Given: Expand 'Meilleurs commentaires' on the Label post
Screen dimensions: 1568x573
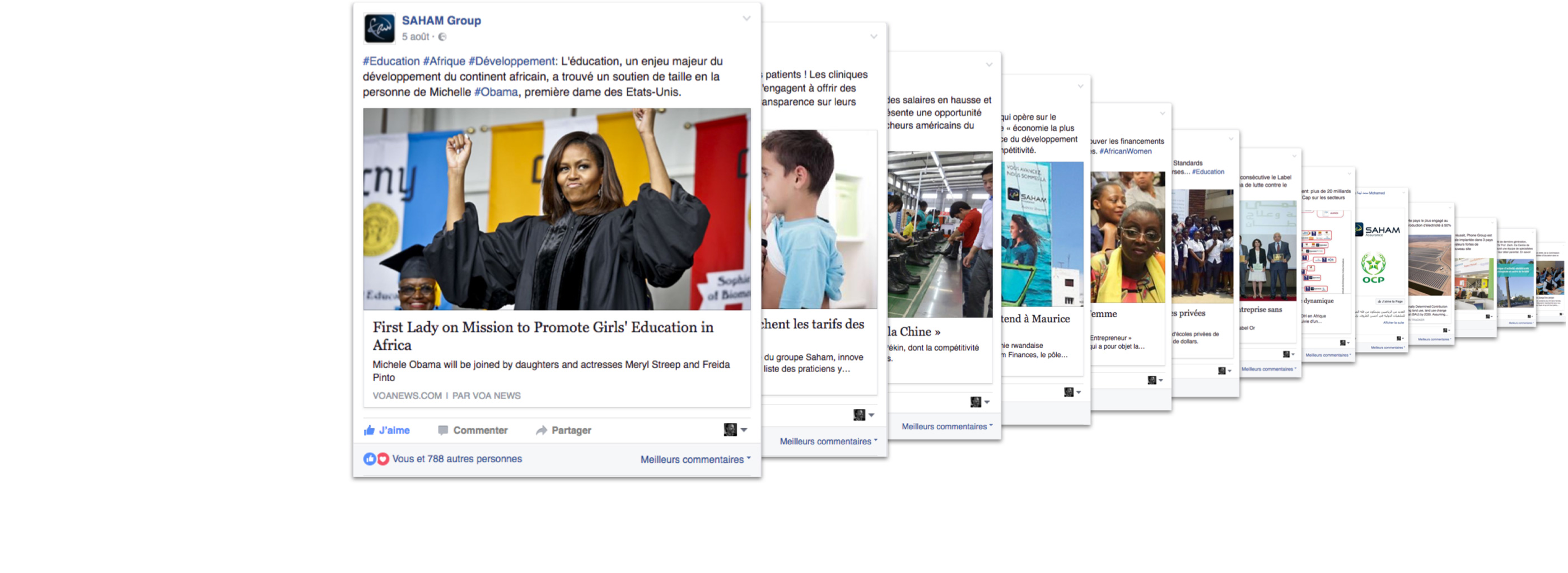Looking at the screenshot, I should click(x=1268, y=369).
